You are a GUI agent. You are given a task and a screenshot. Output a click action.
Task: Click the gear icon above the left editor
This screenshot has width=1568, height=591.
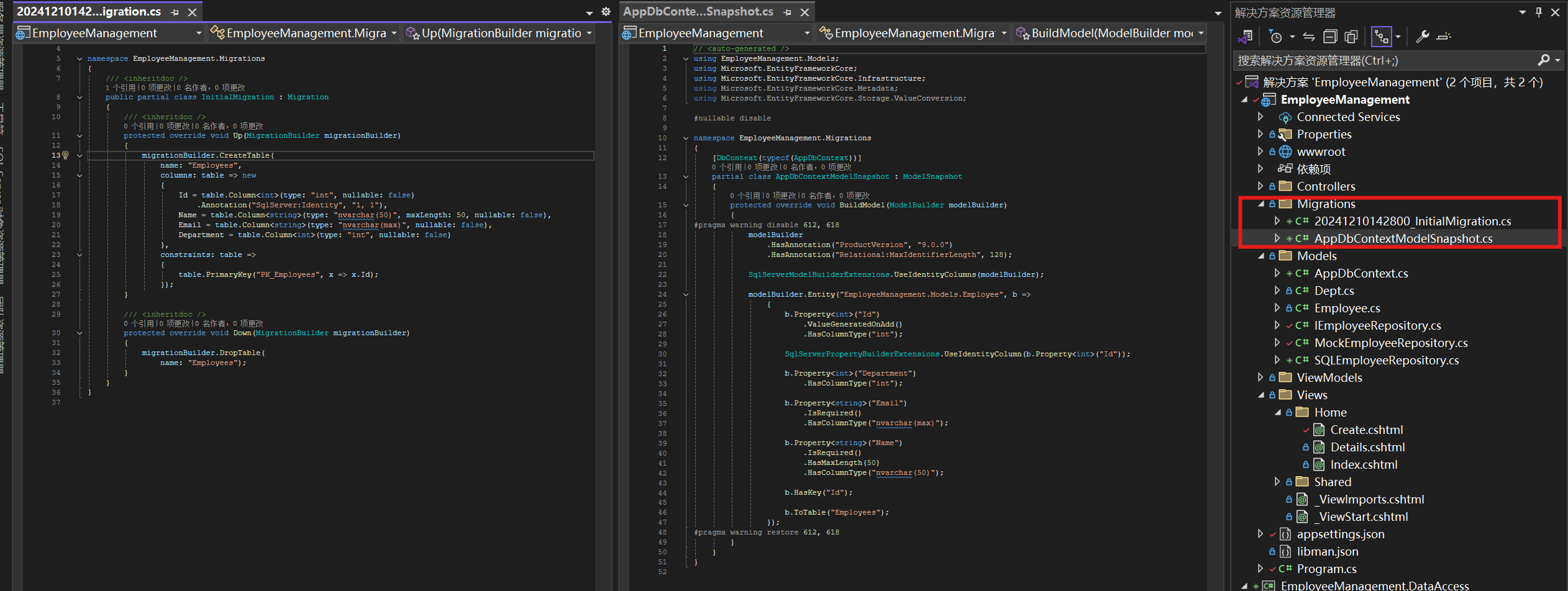point(606,12)
